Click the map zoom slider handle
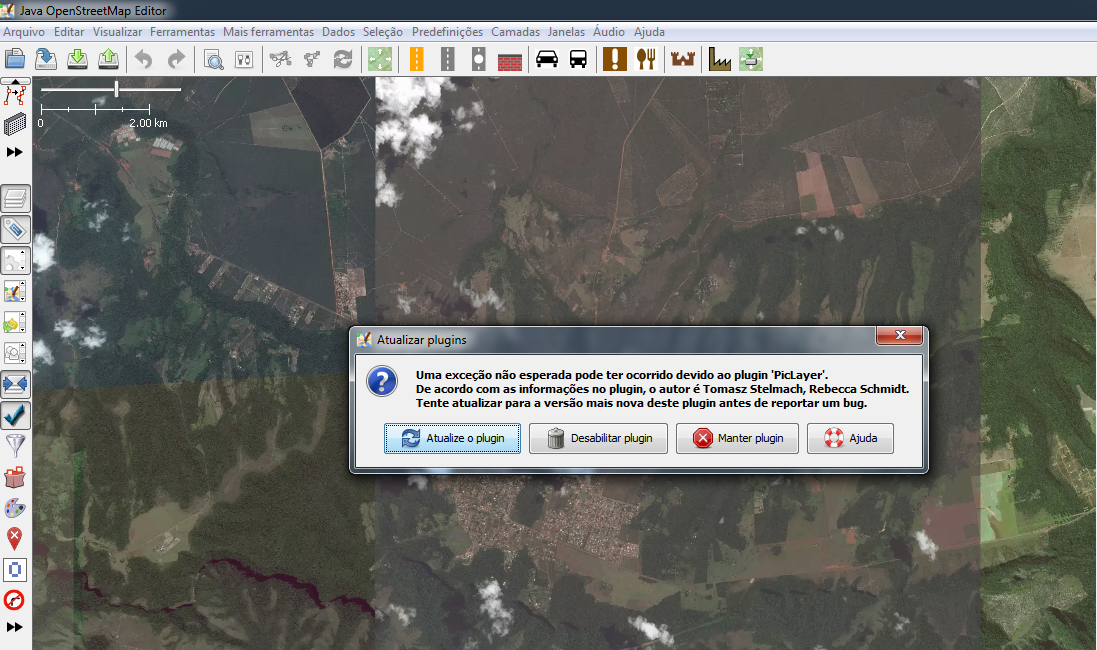 click(117, 89)
